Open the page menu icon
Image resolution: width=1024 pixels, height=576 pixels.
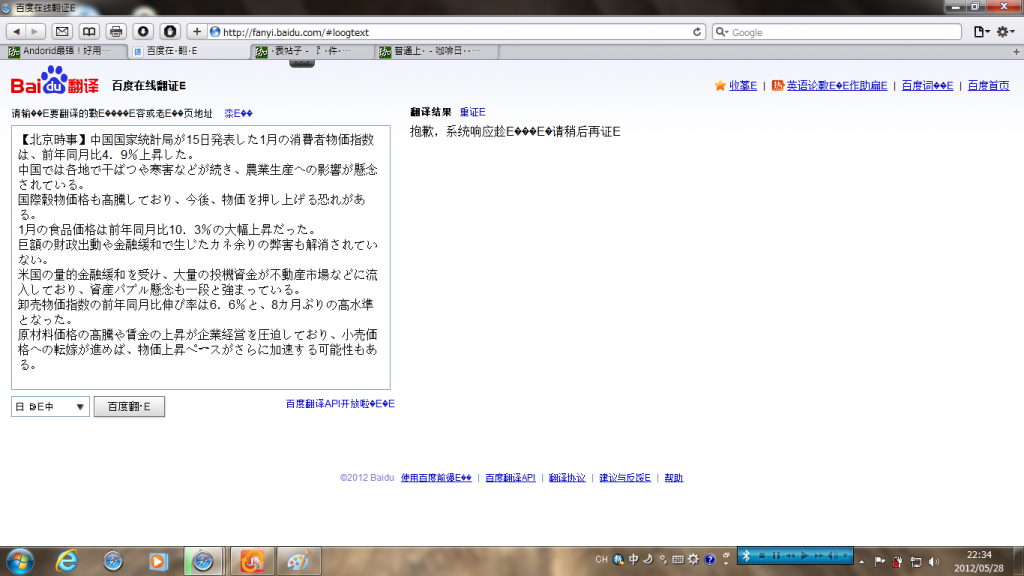pyautogui.click(x=981, y=32)
